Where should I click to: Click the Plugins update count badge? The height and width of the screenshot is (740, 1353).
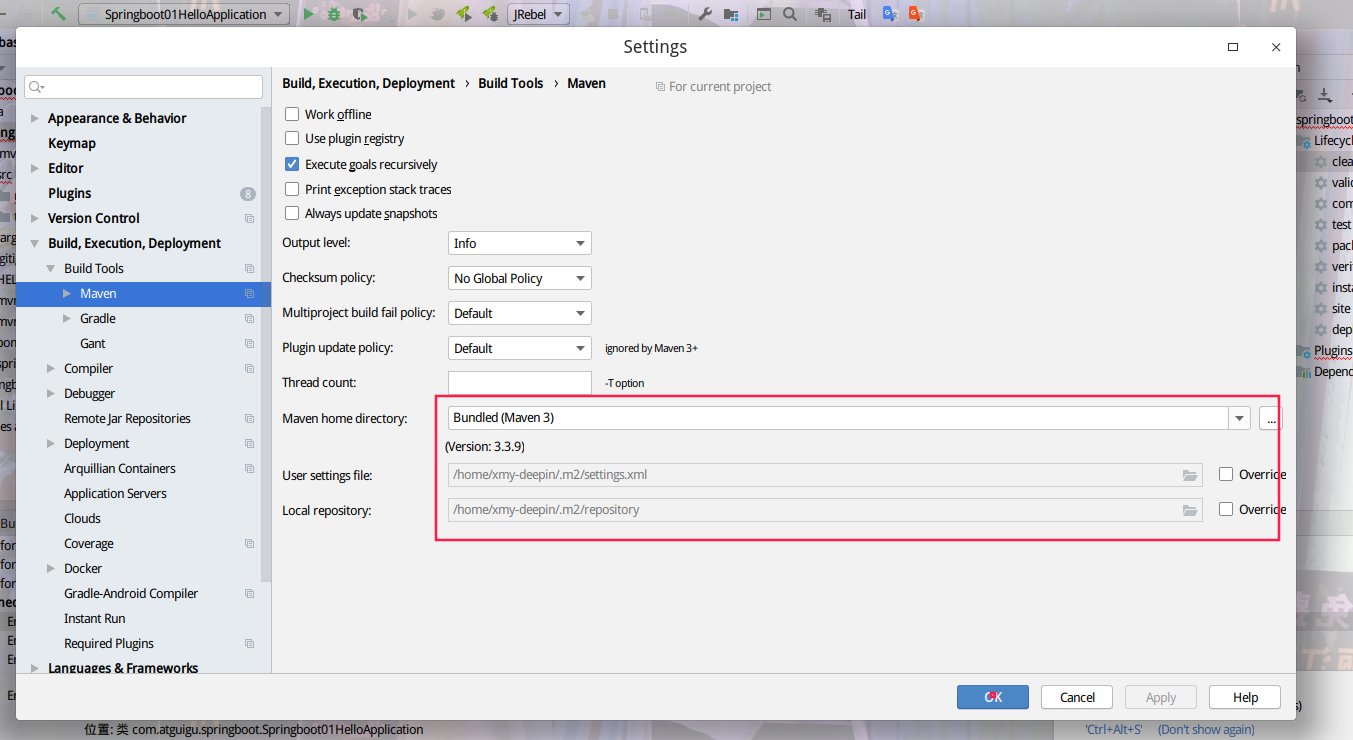[248, 194]
